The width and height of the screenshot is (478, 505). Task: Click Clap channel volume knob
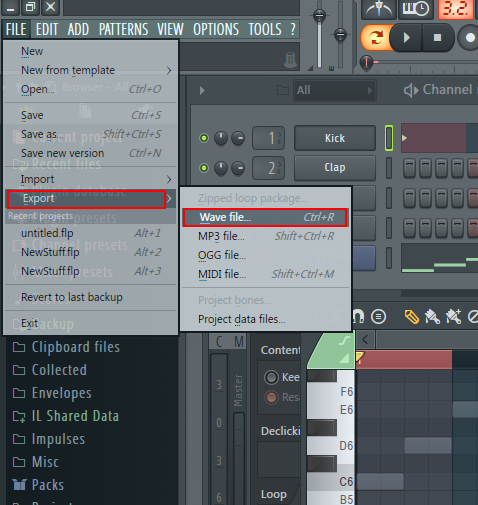pos(238,168)
